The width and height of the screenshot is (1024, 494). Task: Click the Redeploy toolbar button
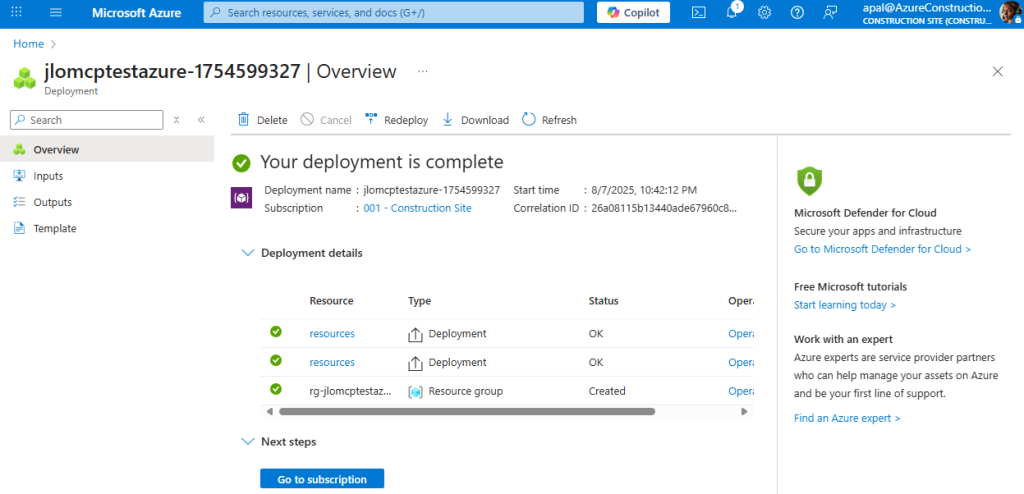pyautogui.click(x=396, y=120)
